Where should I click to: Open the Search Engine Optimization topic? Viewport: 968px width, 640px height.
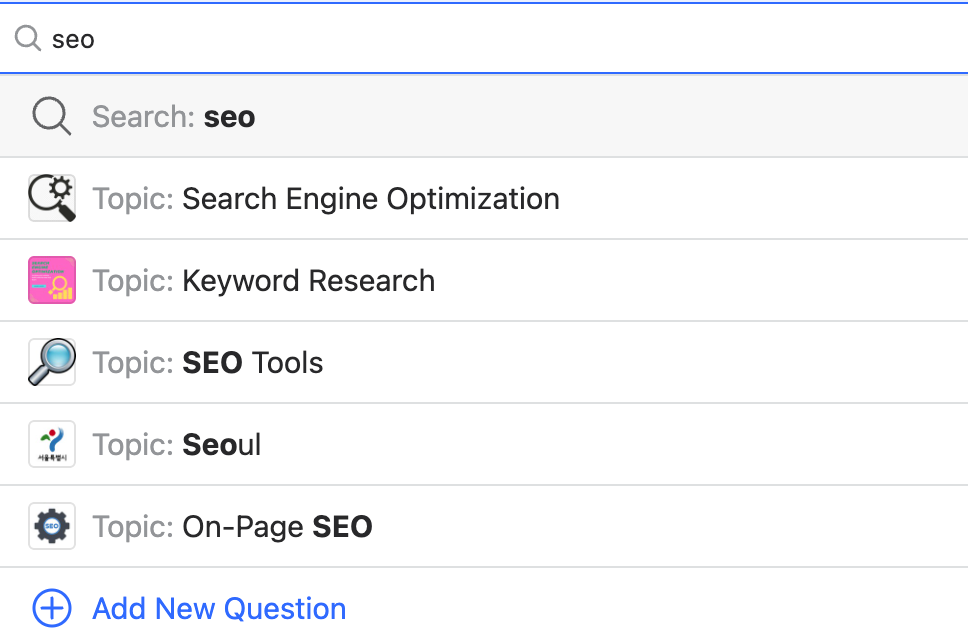(484, 198)
